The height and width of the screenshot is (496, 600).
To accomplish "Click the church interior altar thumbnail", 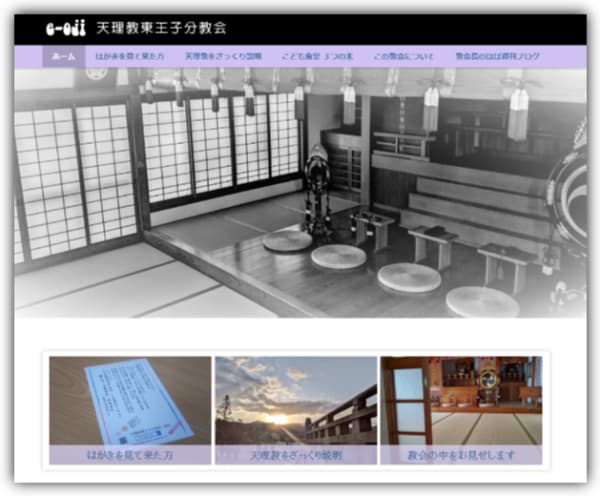I will (x=461, y=400).
